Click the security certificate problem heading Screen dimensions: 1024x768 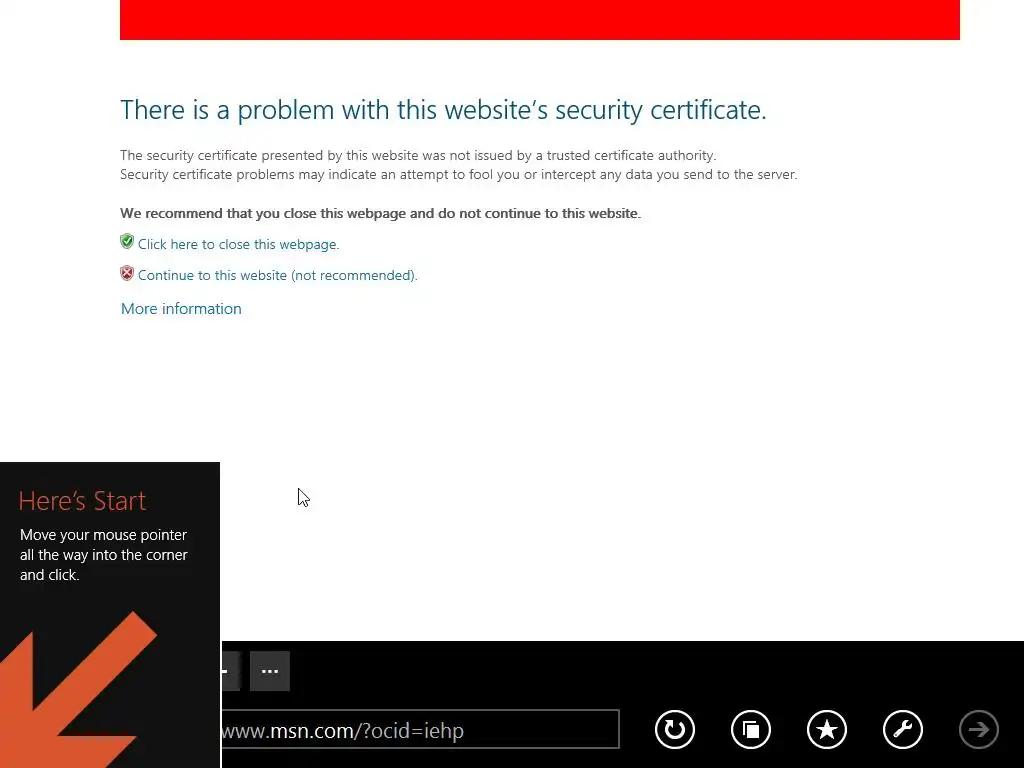pyautogui.click(x=443, y=110)
